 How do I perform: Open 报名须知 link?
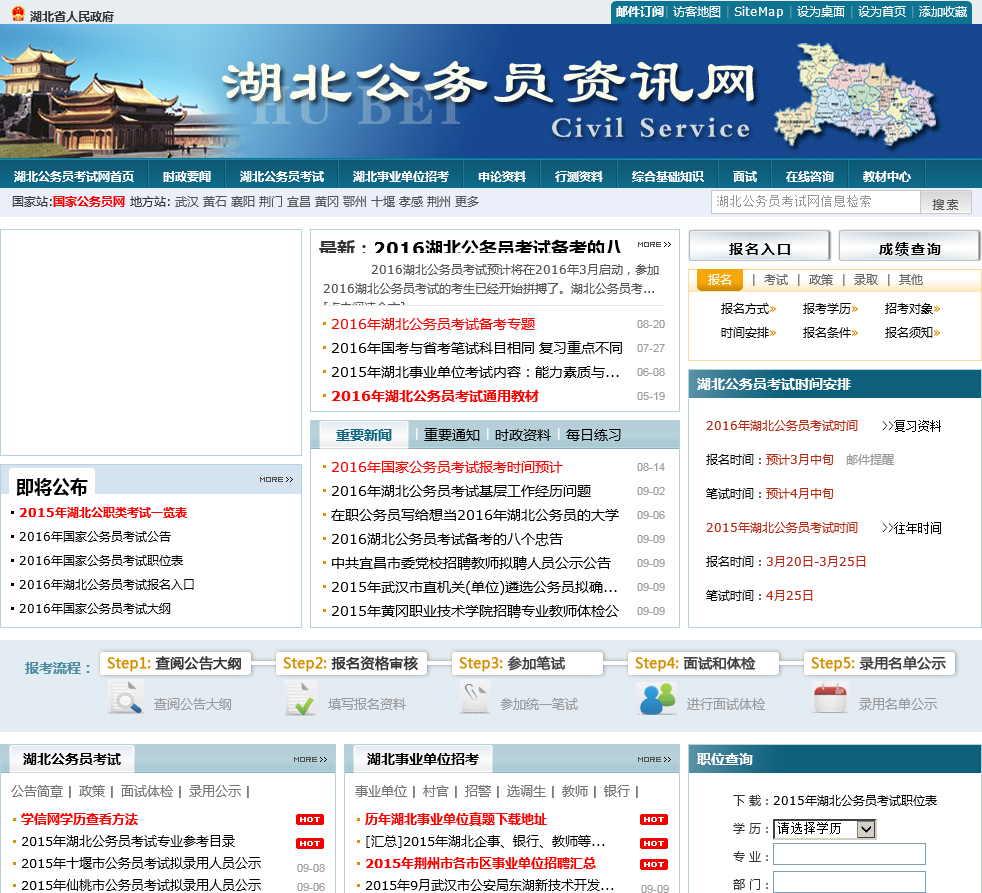912,333
